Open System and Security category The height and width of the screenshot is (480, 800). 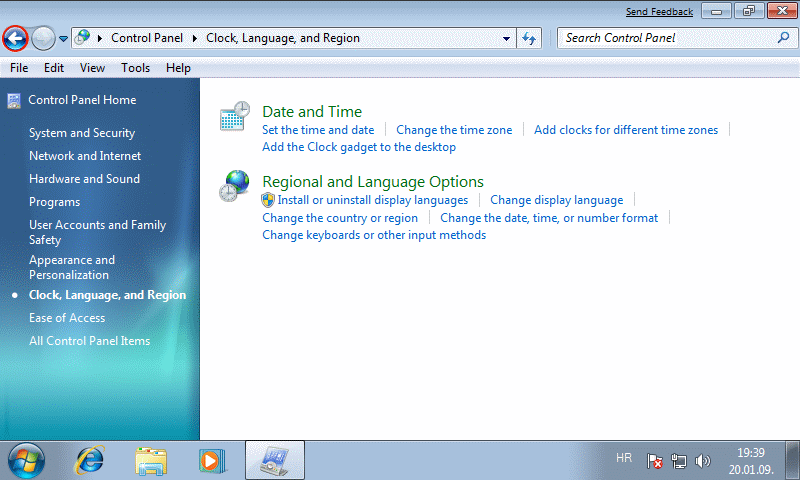click(x=82, y=133)
